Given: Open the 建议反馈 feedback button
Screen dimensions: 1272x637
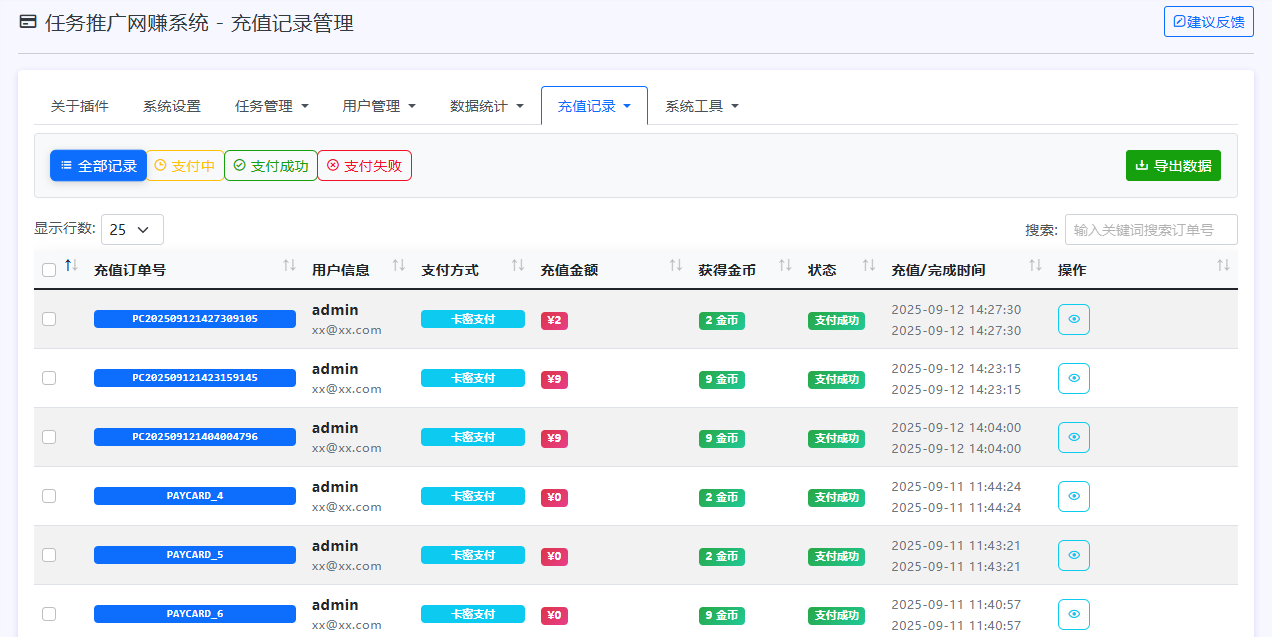Looking at the screenshot, I should point(1208,20).
